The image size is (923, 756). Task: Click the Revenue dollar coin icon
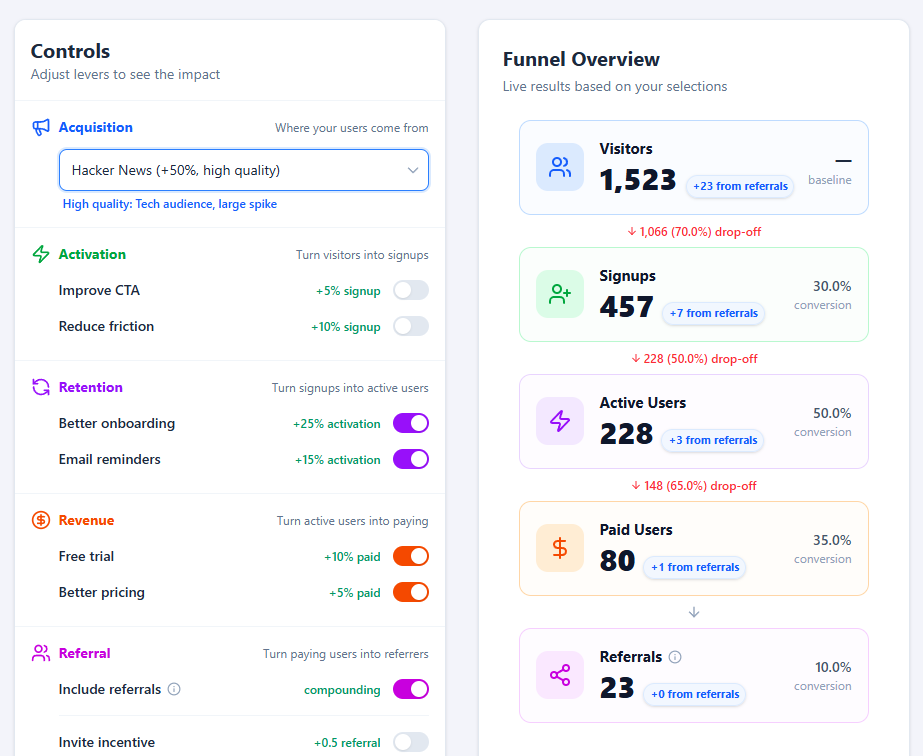pyautogui.click(x=41, y=520)
